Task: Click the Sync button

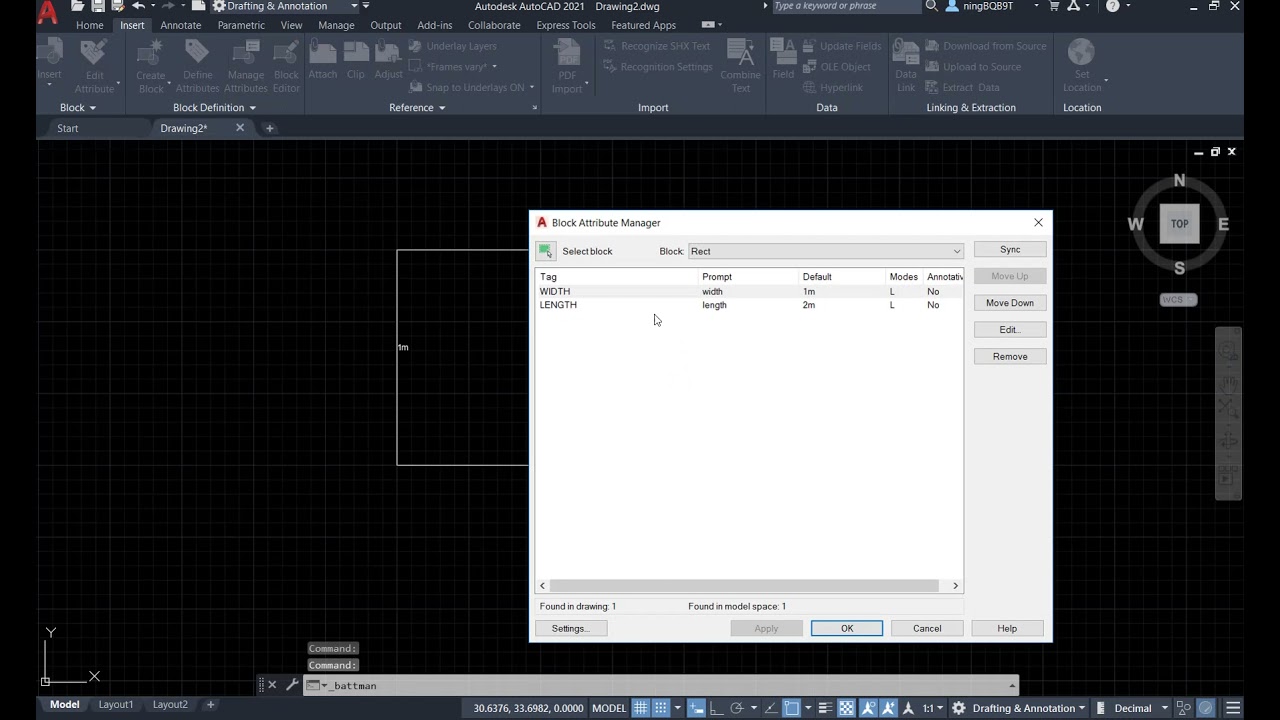Action: click(x=1010, y=249)
